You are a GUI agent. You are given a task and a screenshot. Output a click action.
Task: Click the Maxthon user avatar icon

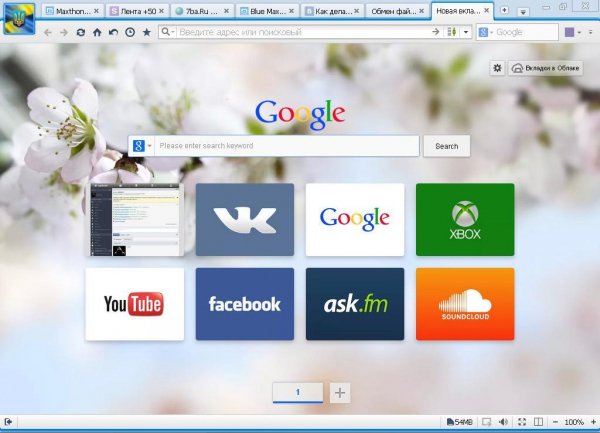[19, 18]
